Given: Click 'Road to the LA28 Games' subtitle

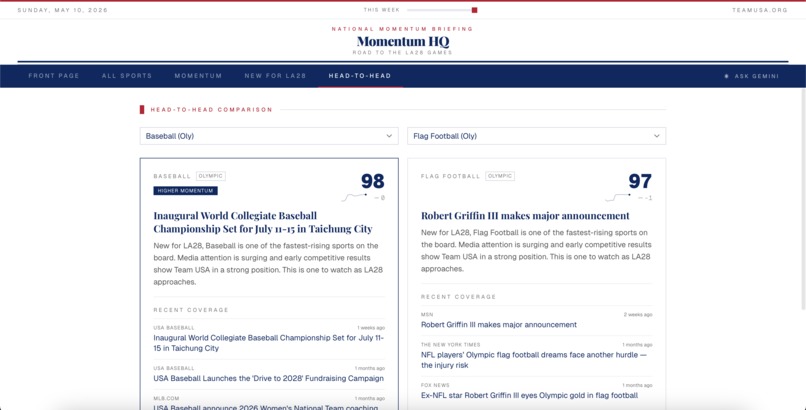Looking at the screenshot, I should 402,52.
